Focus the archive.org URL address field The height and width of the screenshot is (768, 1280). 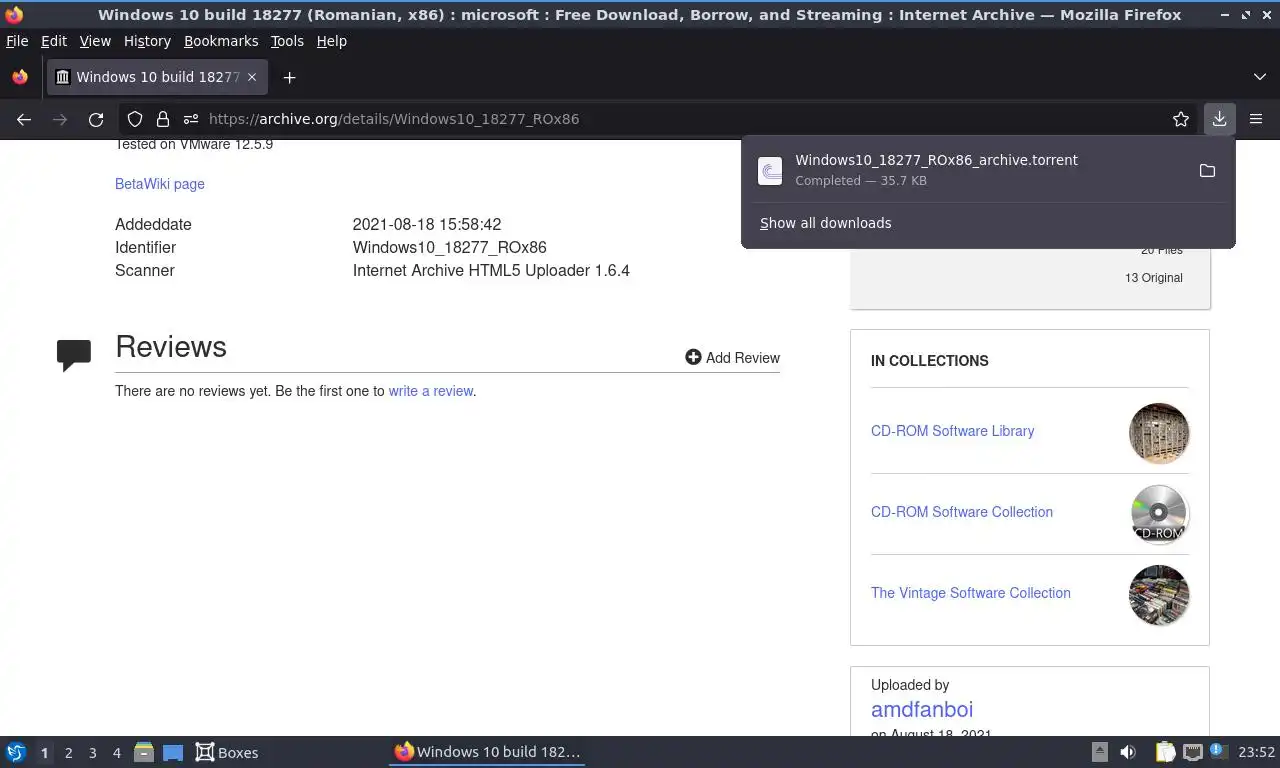[x=660, y=119]
